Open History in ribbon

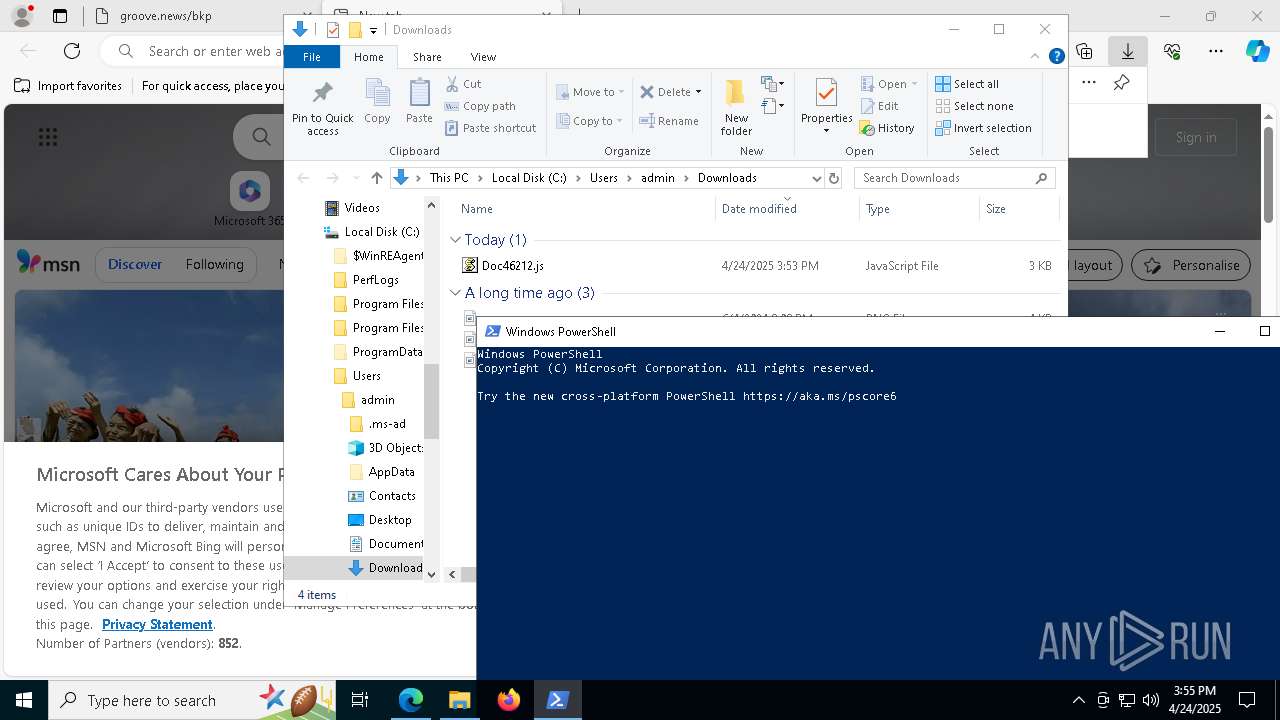coord(887,128)
